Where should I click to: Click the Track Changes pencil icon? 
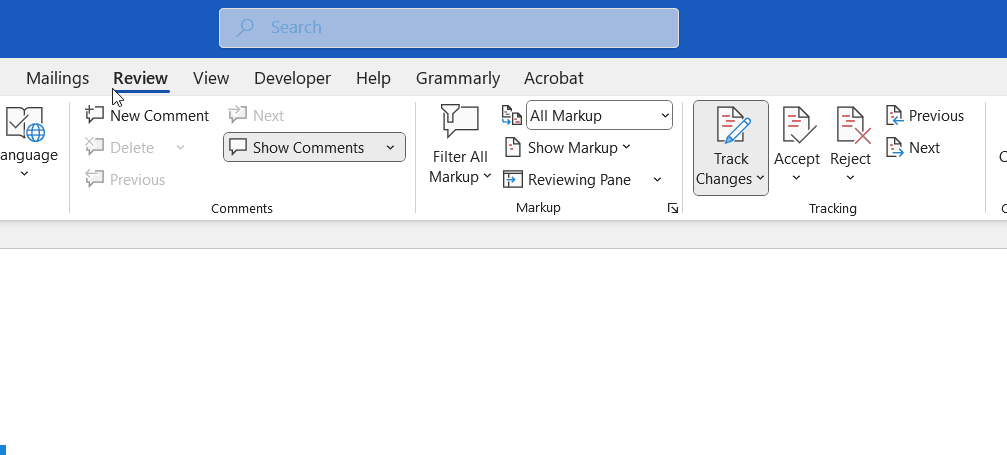click(731, 127)
